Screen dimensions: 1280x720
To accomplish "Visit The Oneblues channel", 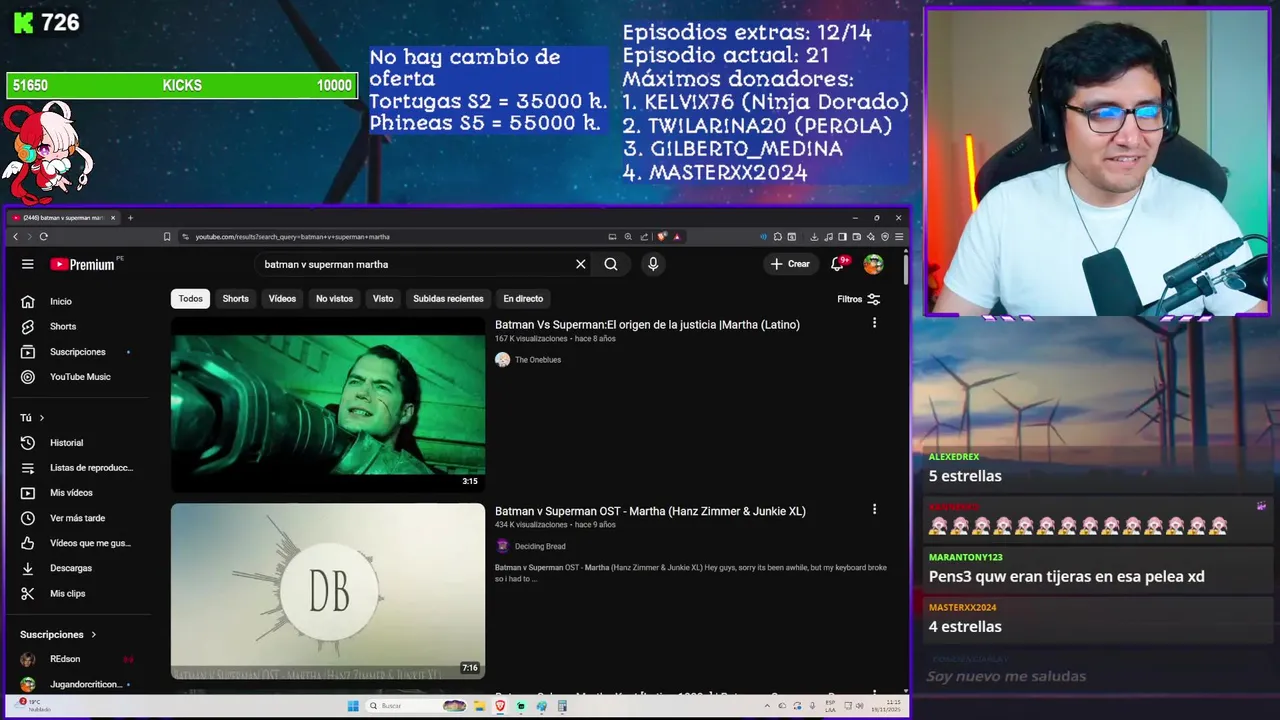I will [537, 360].
